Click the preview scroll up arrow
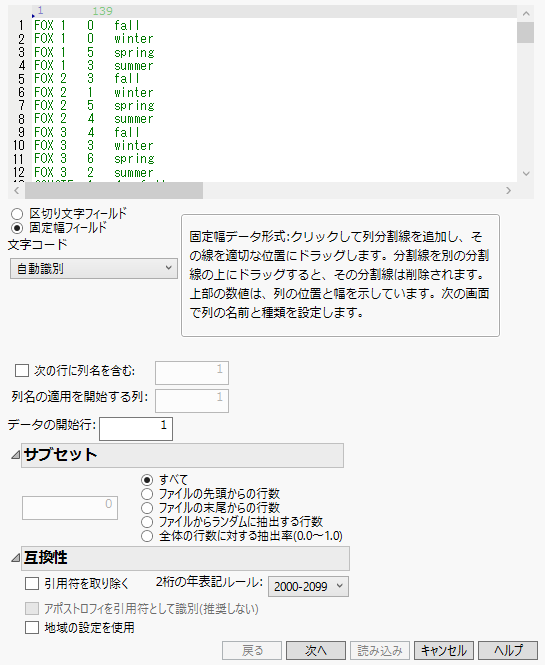 click(x=526, y=14)
